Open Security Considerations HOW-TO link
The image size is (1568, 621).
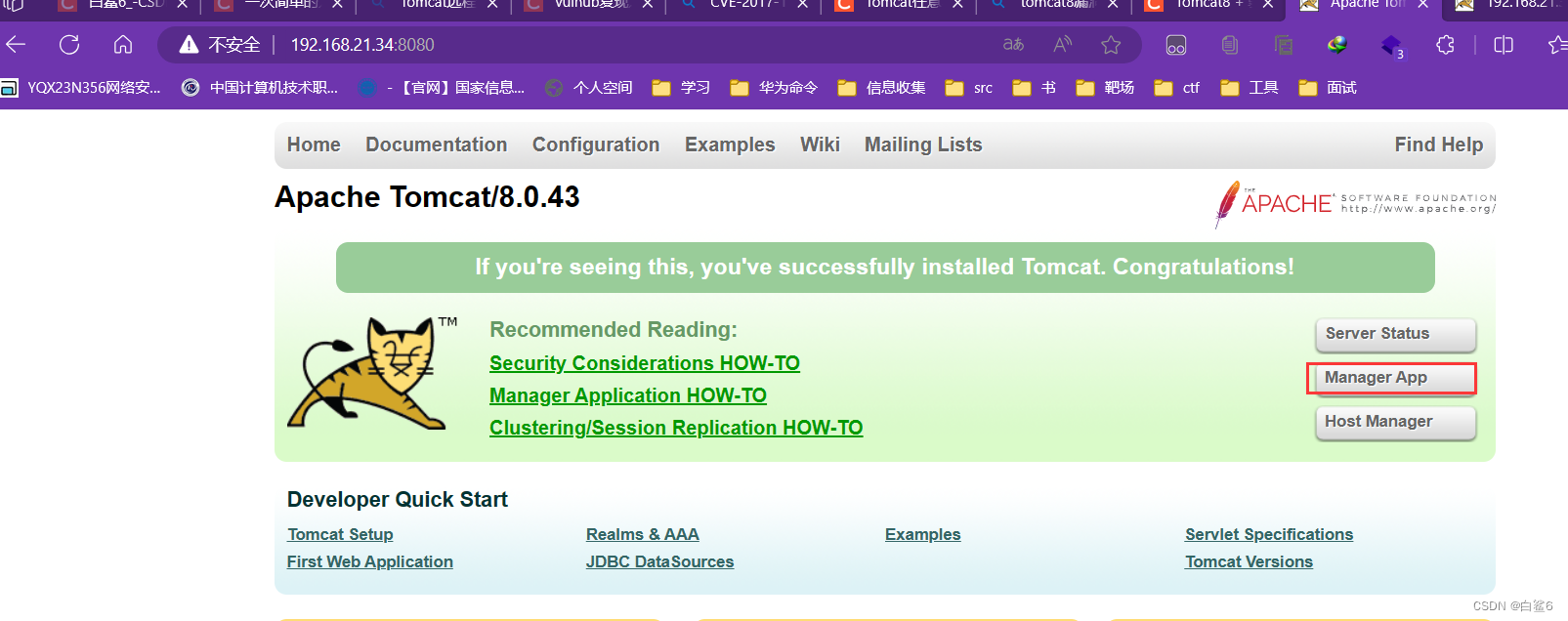(x=645, y=363)
